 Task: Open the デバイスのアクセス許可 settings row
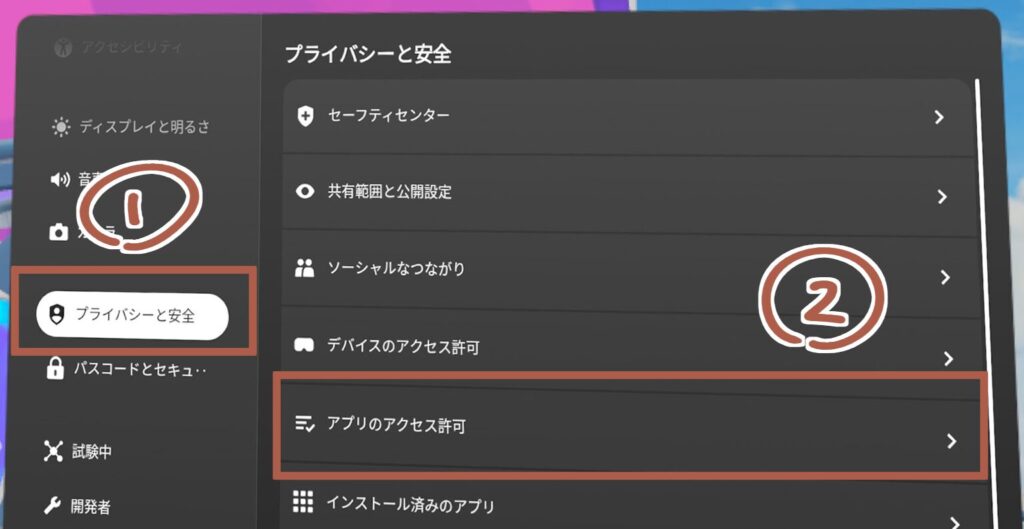pos(620,347)
